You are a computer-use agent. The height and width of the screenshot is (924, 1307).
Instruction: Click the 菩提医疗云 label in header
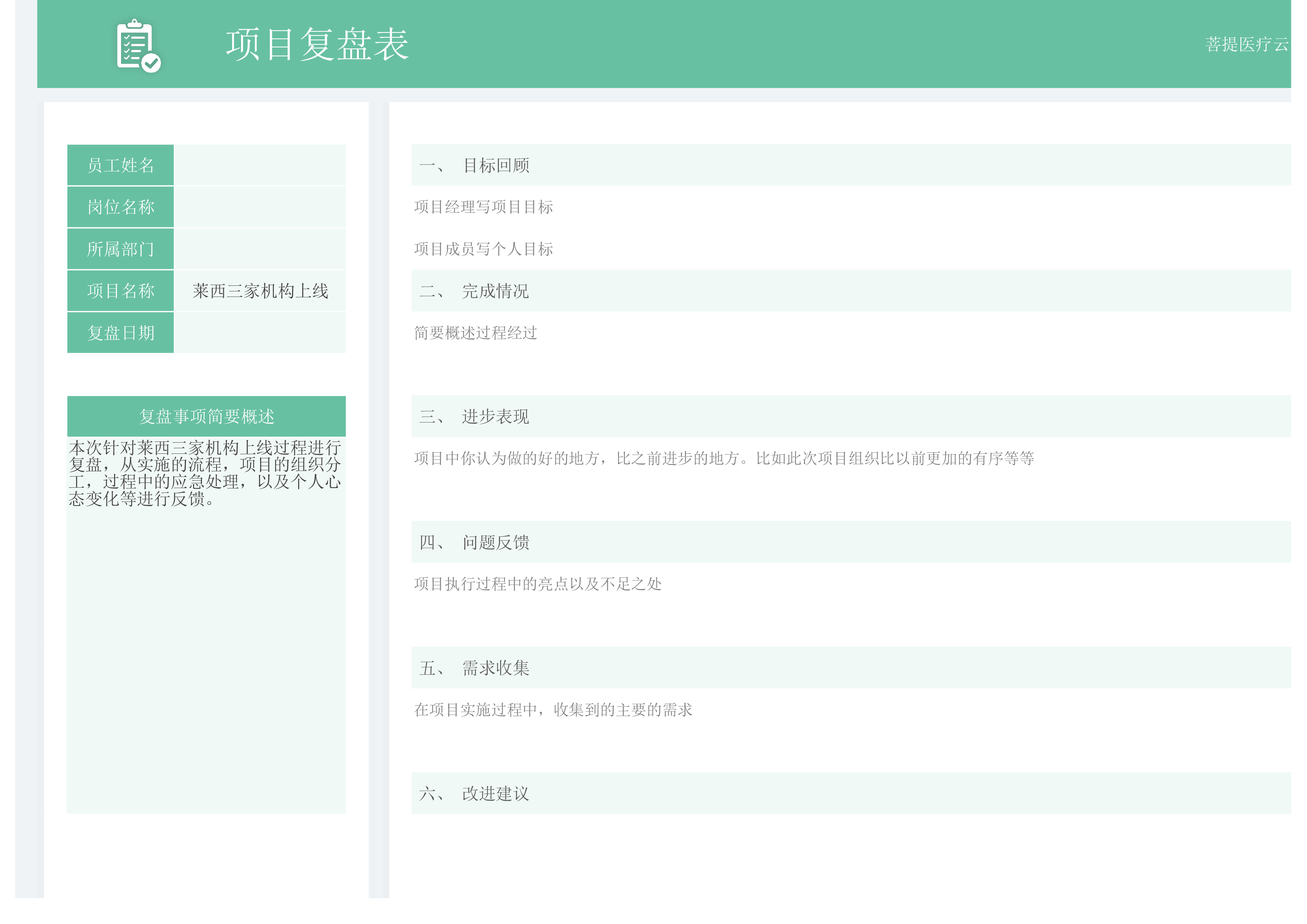point(1246,44)
